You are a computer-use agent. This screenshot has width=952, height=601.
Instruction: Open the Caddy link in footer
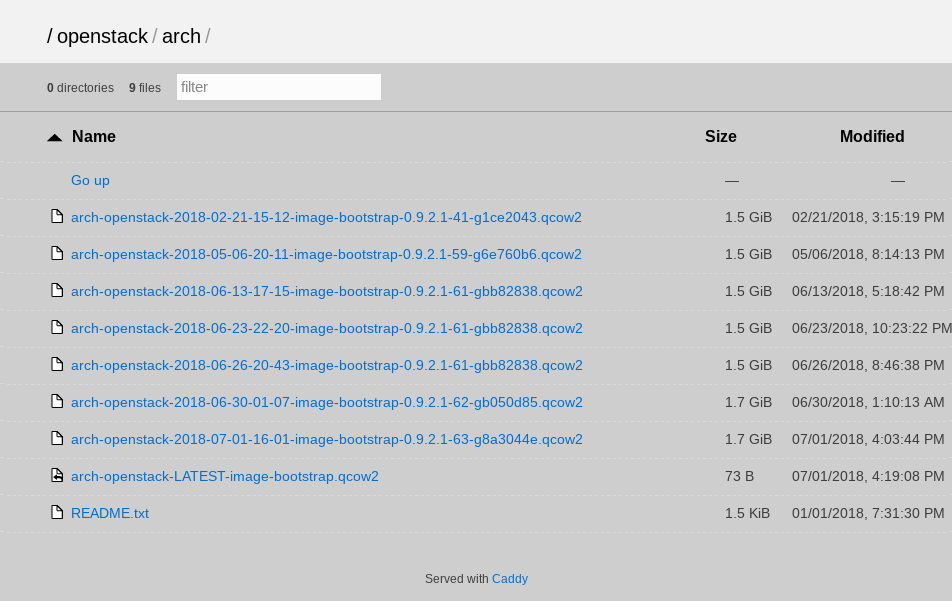[510, 579]
